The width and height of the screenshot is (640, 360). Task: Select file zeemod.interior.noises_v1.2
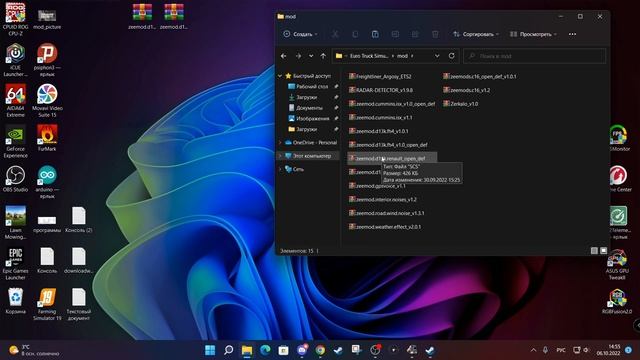click(382, 199)
